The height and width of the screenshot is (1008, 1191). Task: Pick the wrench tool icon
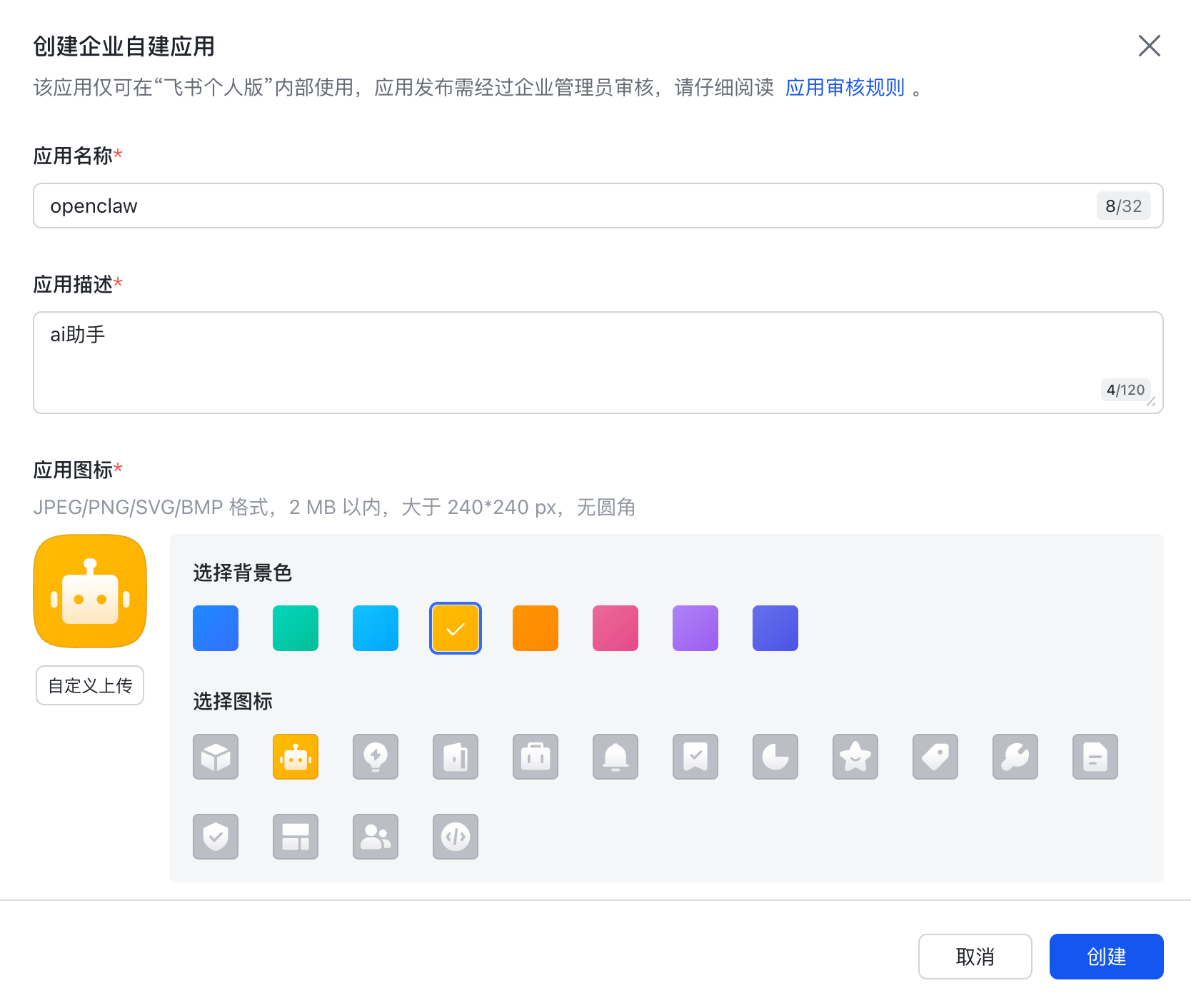[x=1015, y=757]
